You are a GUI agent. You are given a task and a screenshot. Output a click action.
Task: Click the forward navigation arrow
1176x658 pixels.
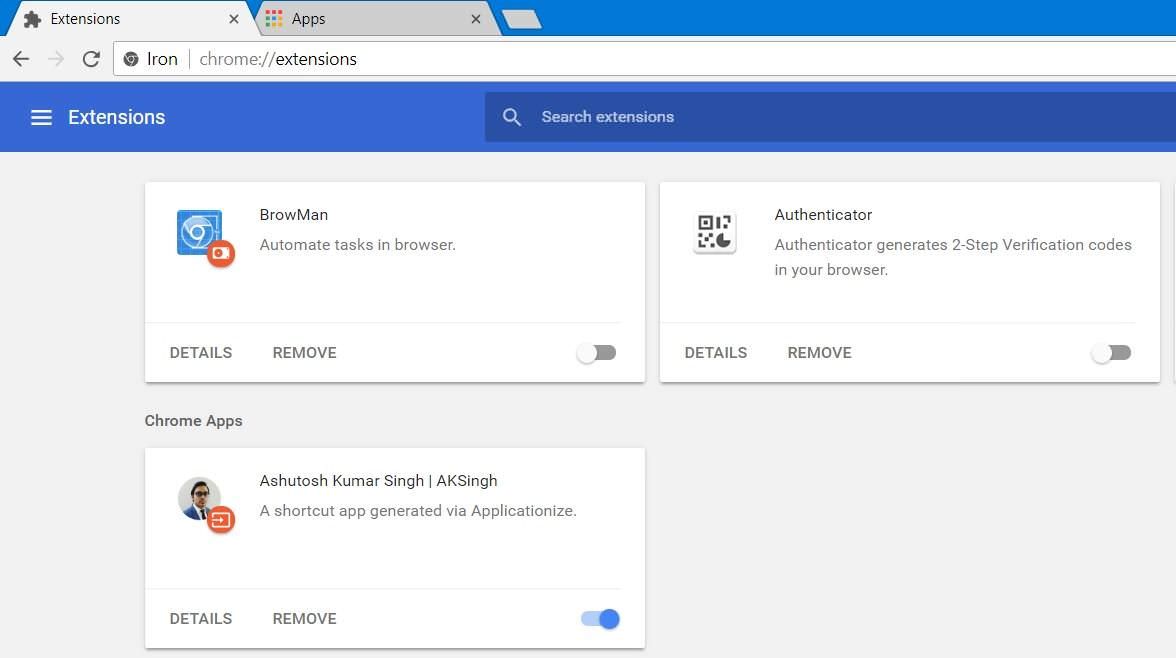[x=56, y=59]
